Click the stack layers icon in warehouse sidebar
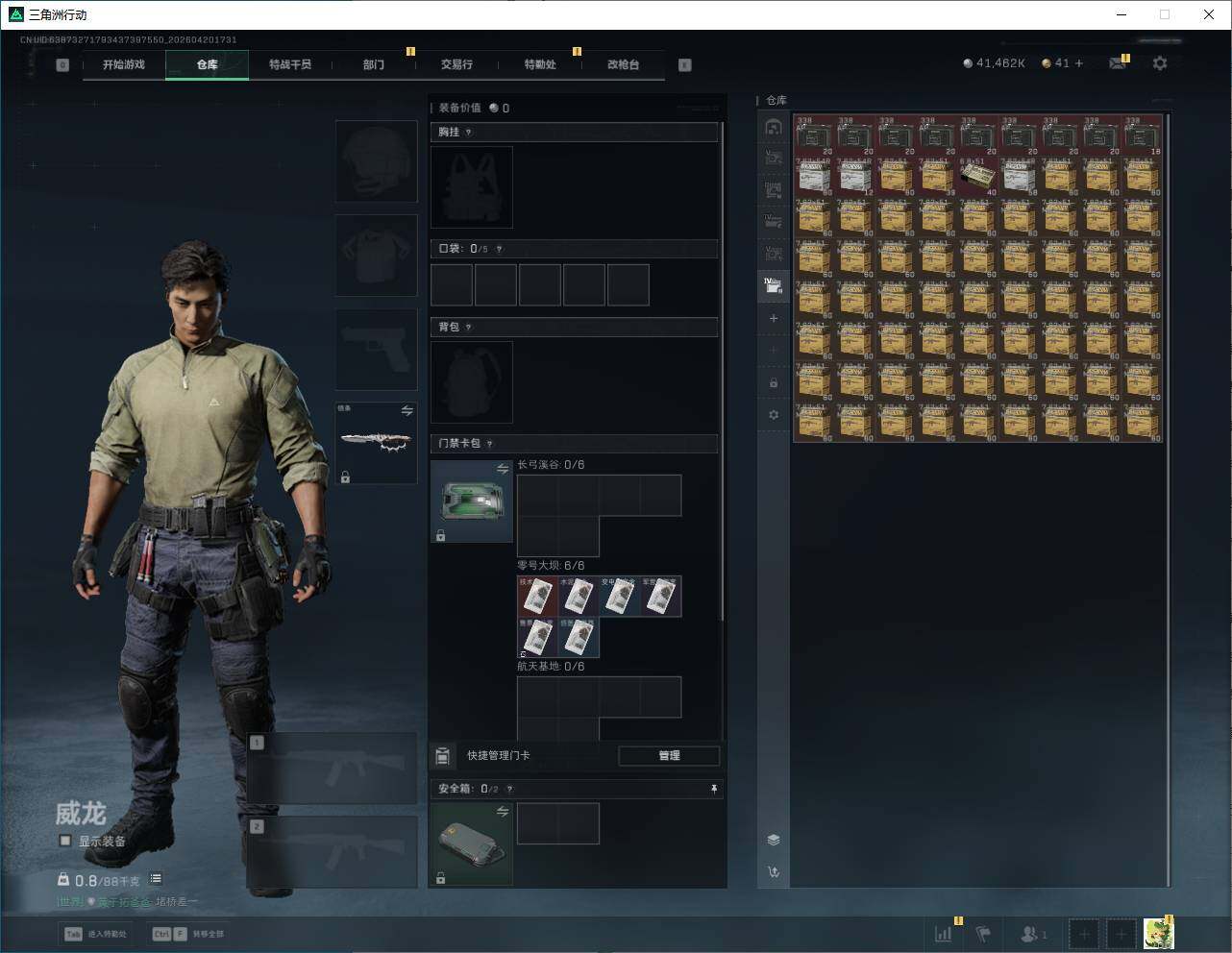1232x953 pixels. click(774, 840)
